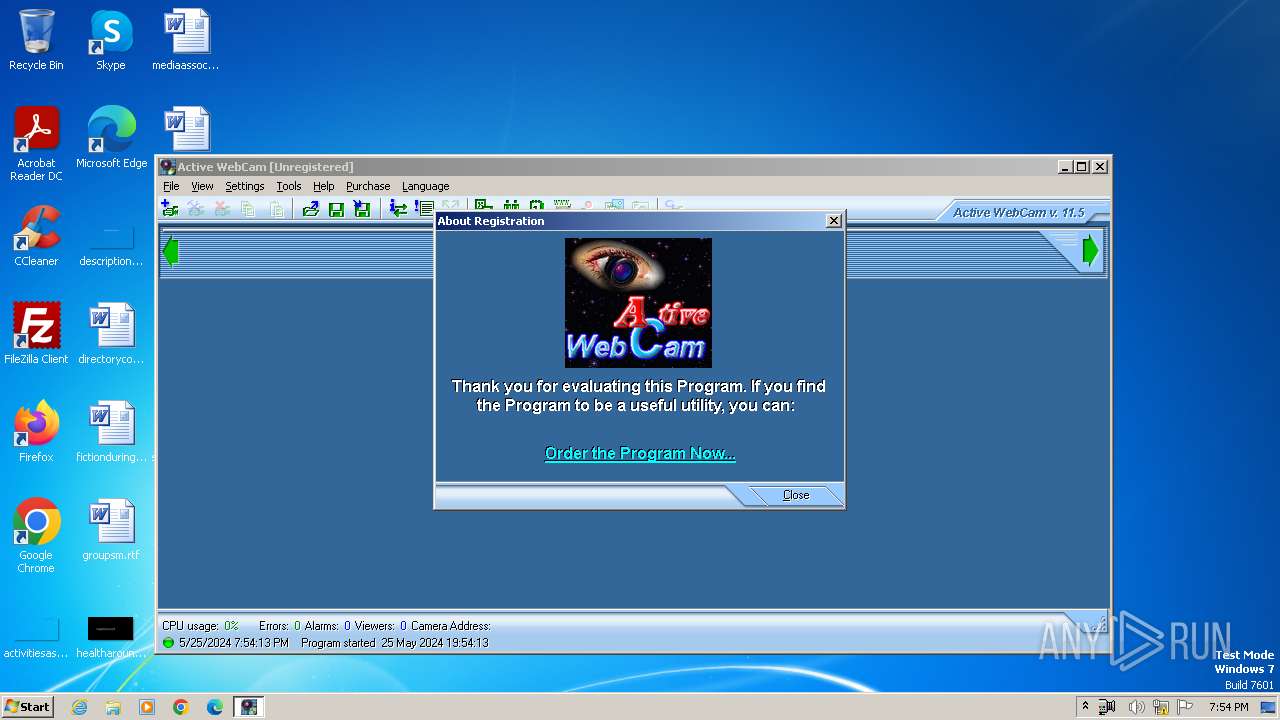
Task: Select the mediaassoc Word document icon
Action: (186, 40)
